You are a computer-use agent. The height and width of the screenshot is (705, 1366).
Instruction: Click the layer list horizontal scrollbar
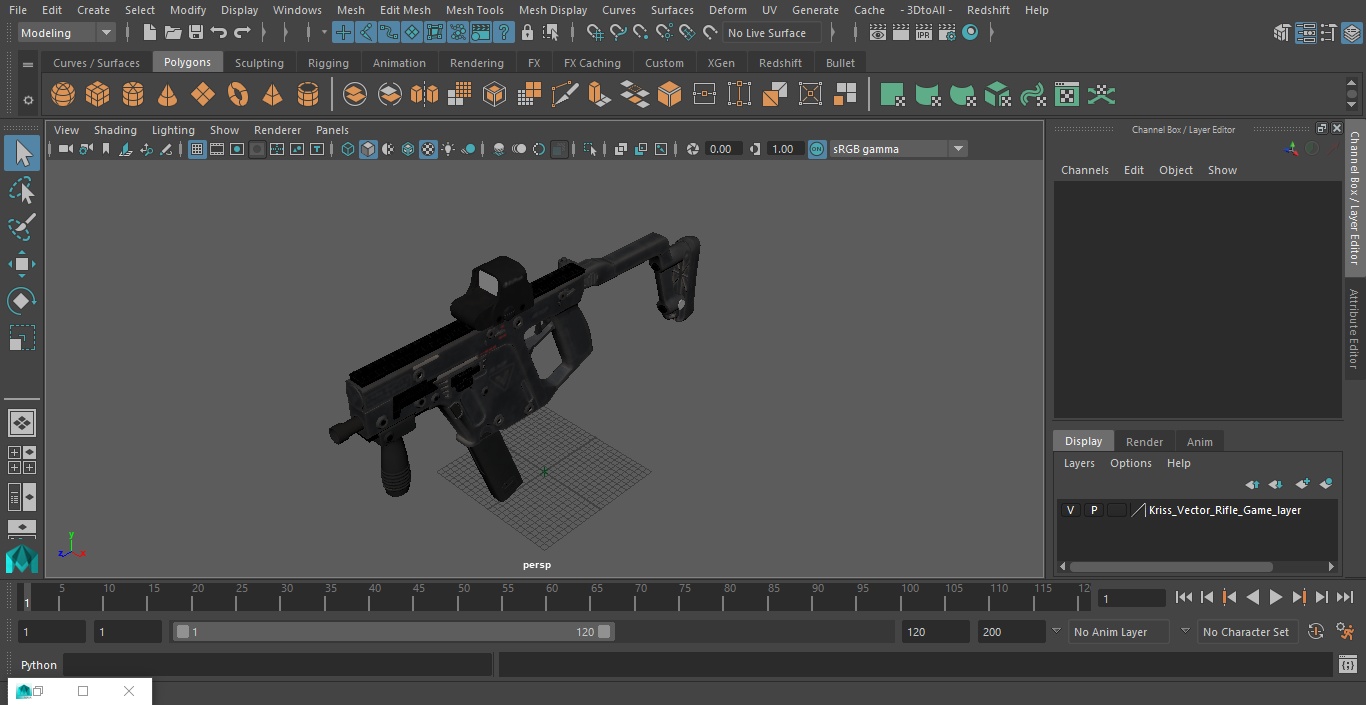[x=1172, y=566]
